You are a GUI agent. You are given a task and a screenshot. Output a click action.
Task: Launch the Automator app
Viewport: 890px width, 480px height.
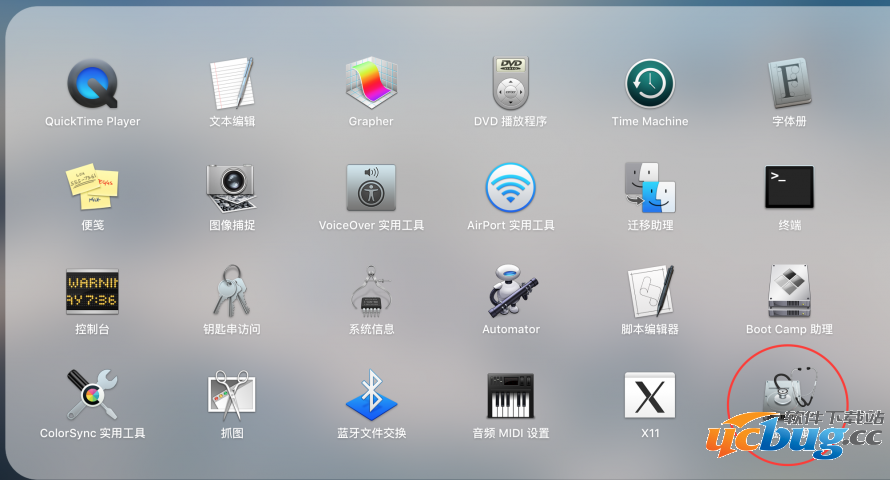[x=511, y=291]
